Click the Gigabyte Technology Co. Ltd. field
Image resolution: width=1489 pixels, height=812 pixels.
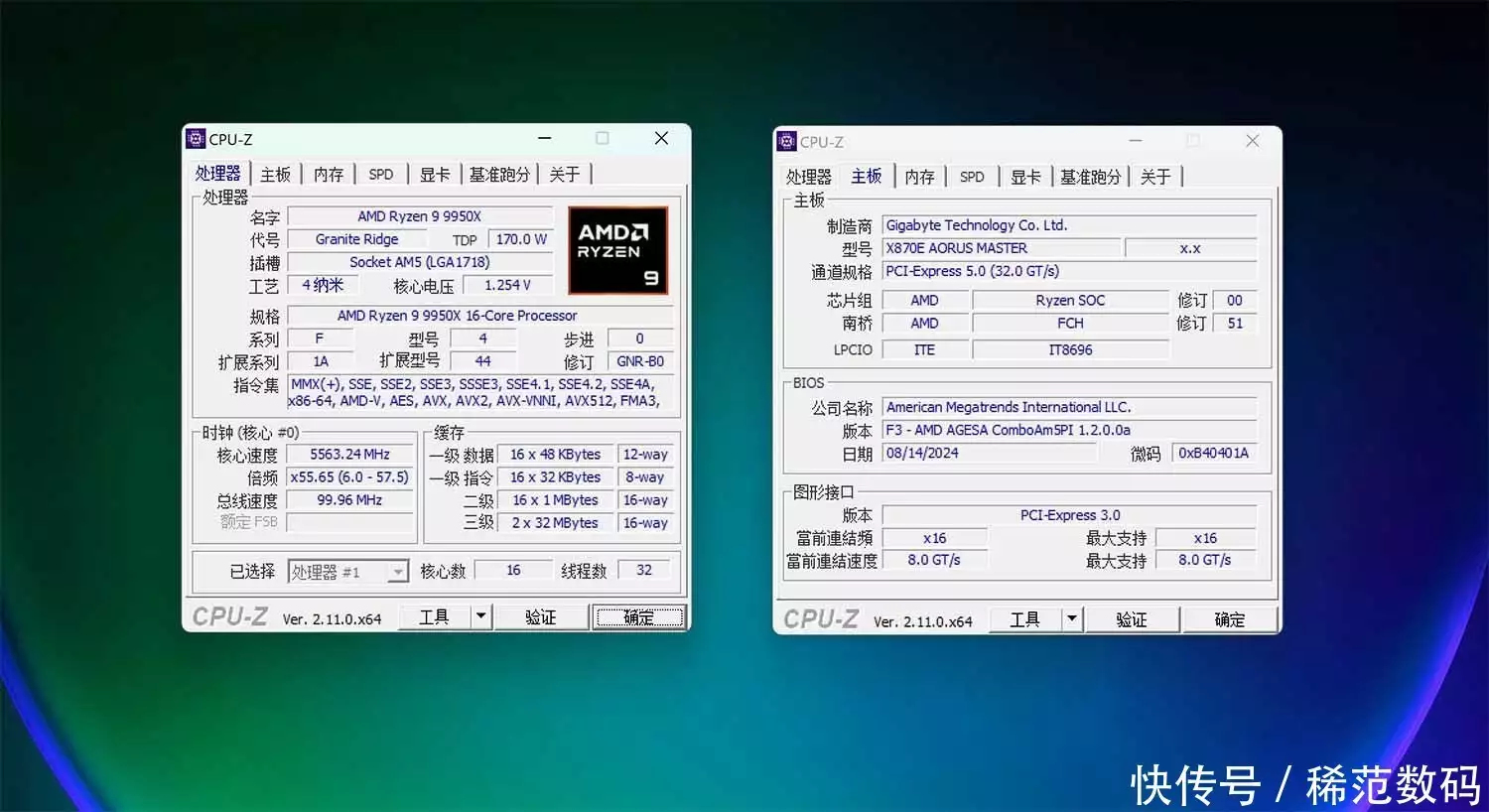[1069, 225]
